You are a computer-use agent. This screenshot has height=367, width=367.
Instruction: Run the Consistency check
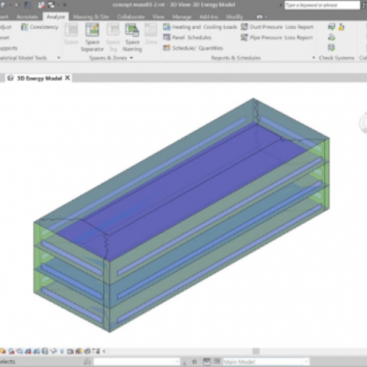[x=40, y=27]
